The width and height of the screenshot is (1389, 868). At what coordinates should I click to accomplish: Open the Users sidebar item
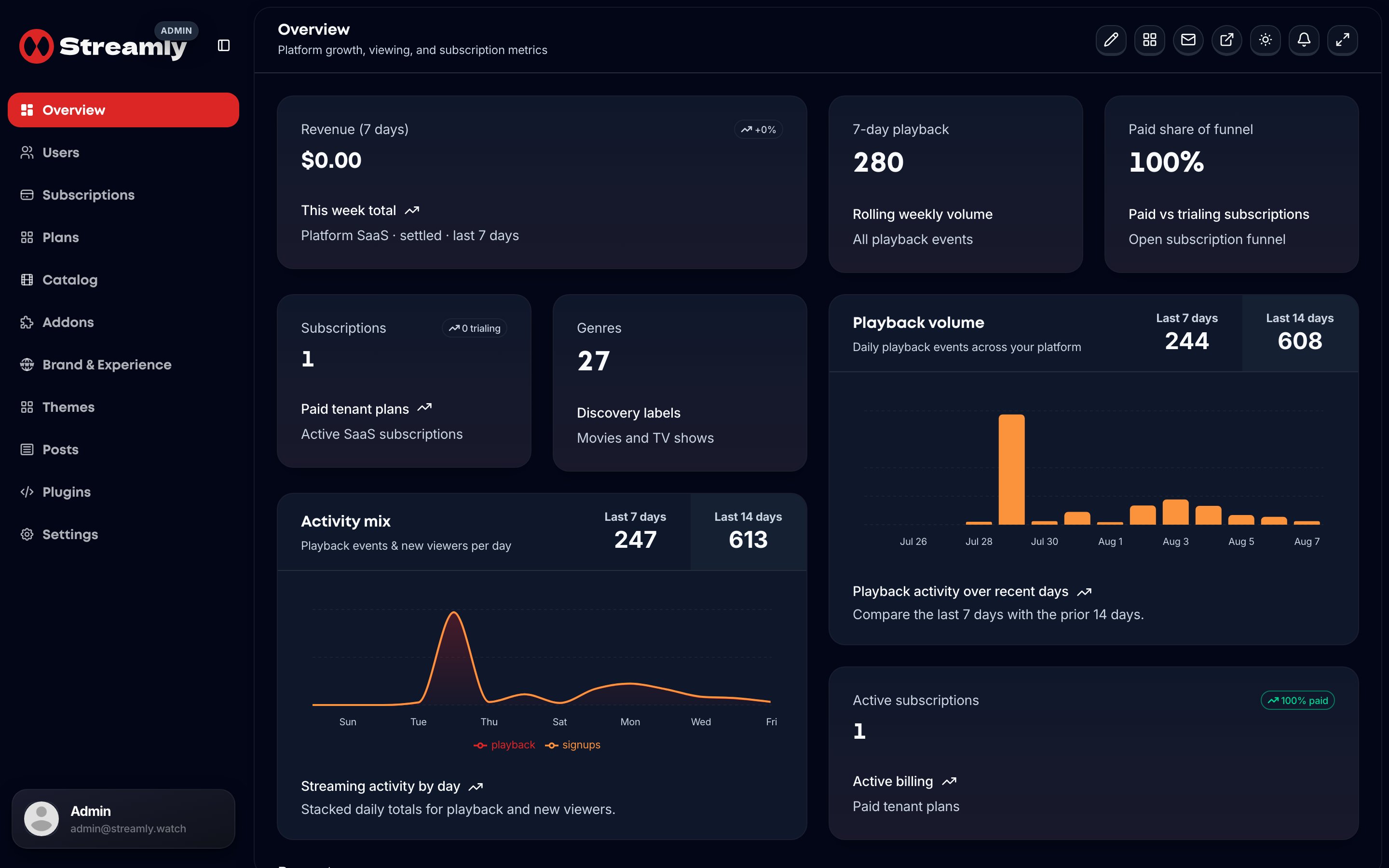point(123,152)
